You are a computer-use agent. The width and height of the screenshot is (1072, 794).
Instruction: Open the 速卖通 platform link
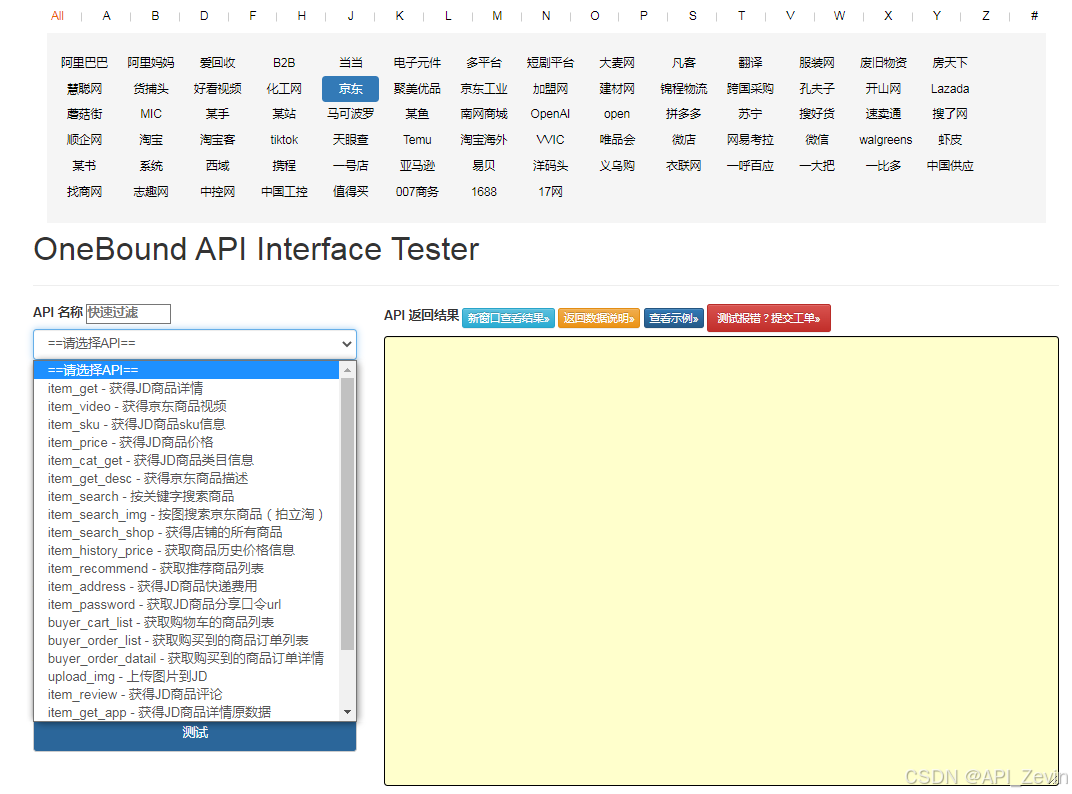click(883, 114)
